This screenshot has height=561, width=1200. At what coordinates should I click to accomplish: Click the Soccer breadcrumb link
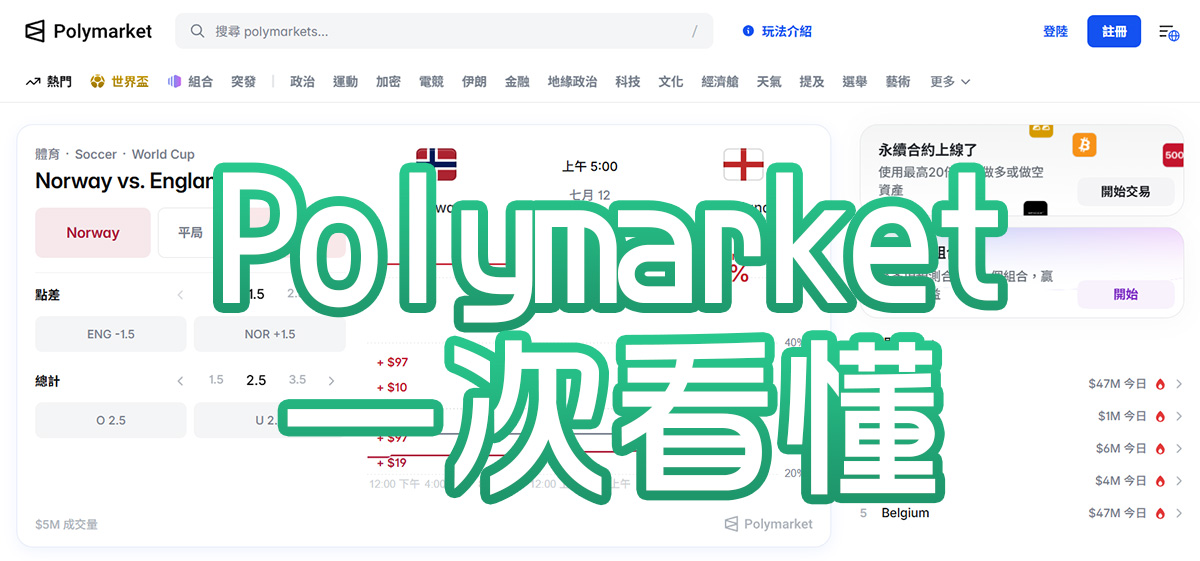tap(96, 154)
